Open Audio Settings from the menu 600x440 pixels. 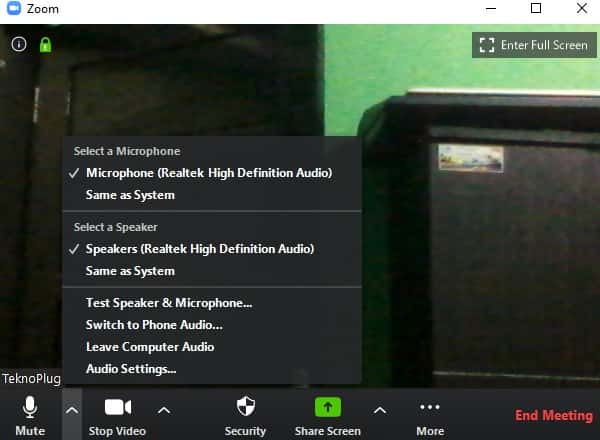click(x=212, y=369)
